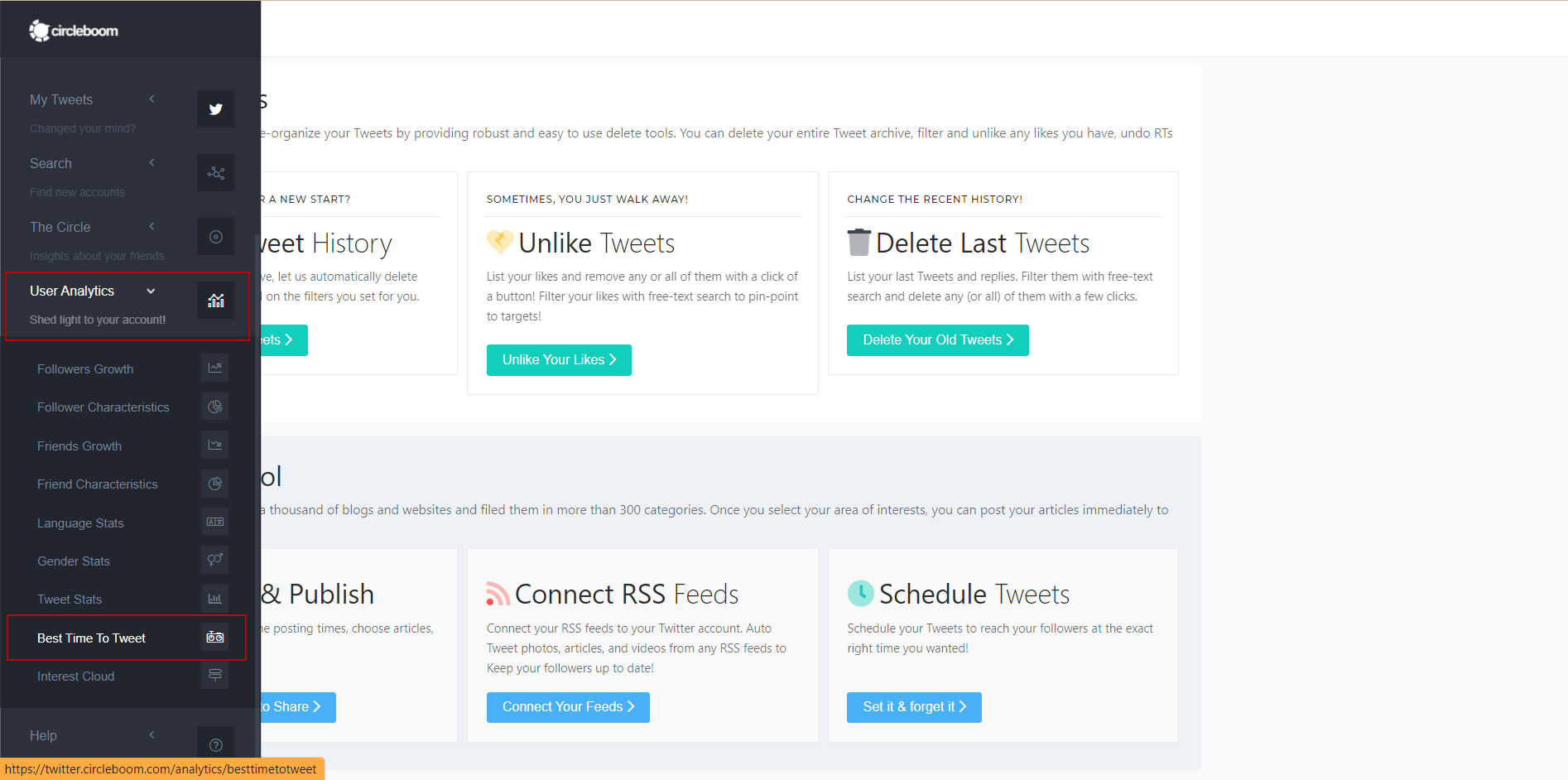The height and width of the screenshot is (780, 1568).
Task: Click the Best Time To Tweet robot icon
Action: (x=214, y=637)
